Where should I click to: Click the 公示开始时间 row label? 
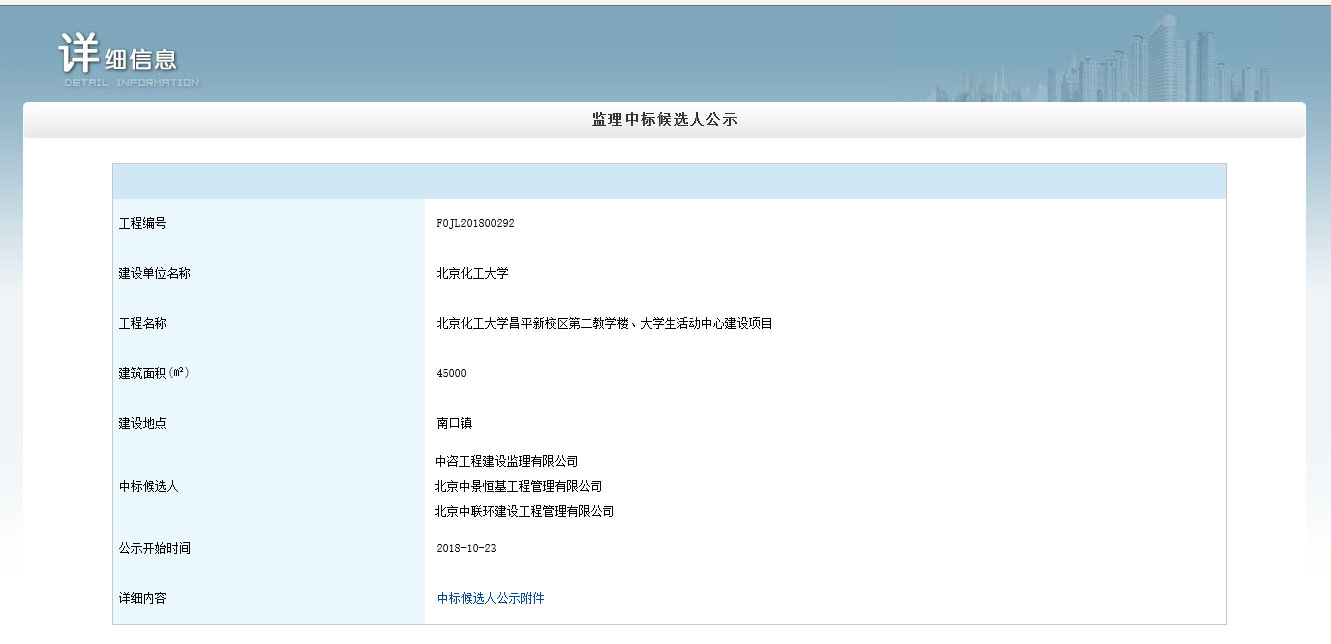154,548
